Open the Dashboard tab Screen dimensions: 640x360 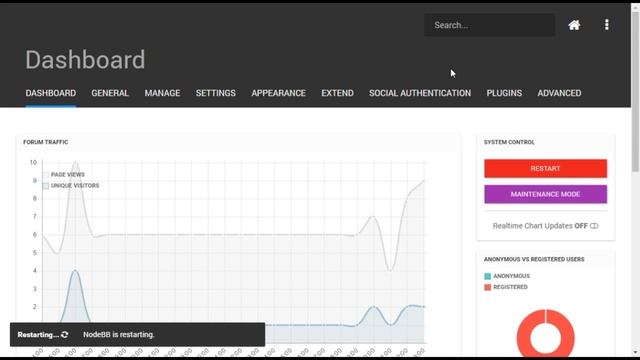click(x=51, y=93)
